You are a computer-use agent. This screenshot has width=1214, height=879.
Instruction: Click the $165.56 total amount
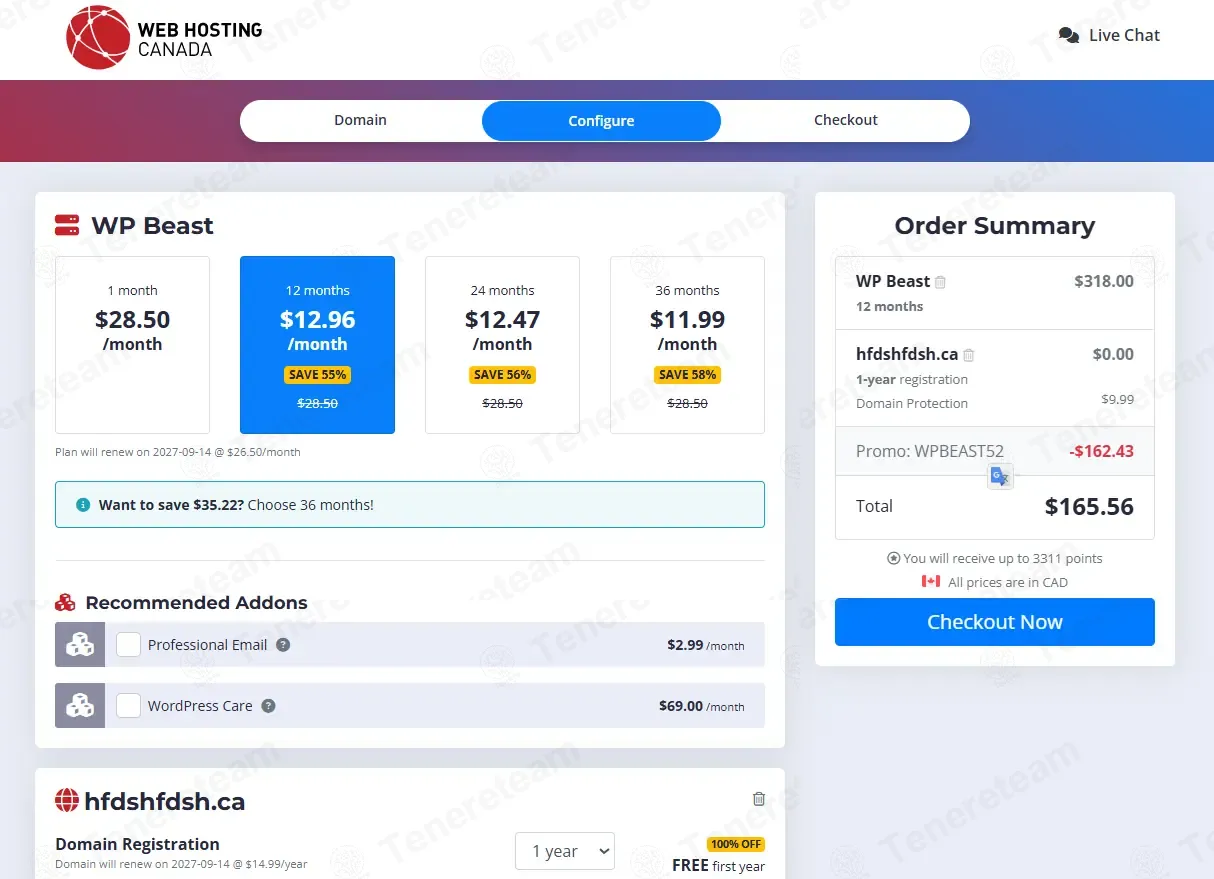pos(1089,507)
